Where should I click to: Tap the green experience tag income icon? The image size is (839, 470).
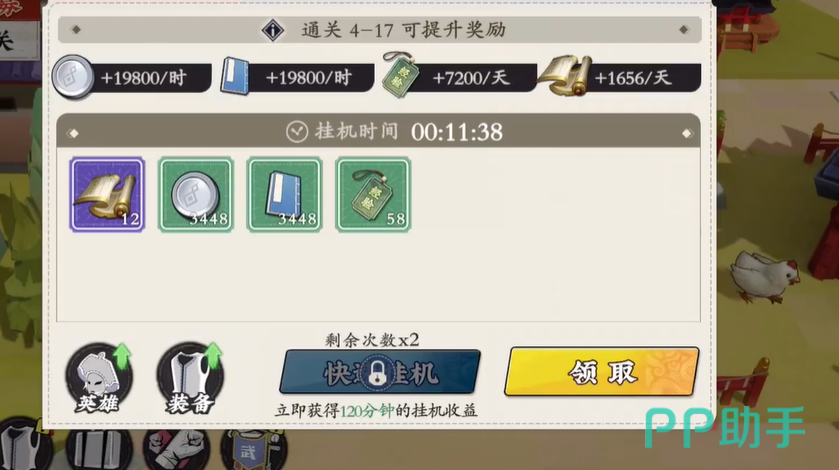(401, 74)
